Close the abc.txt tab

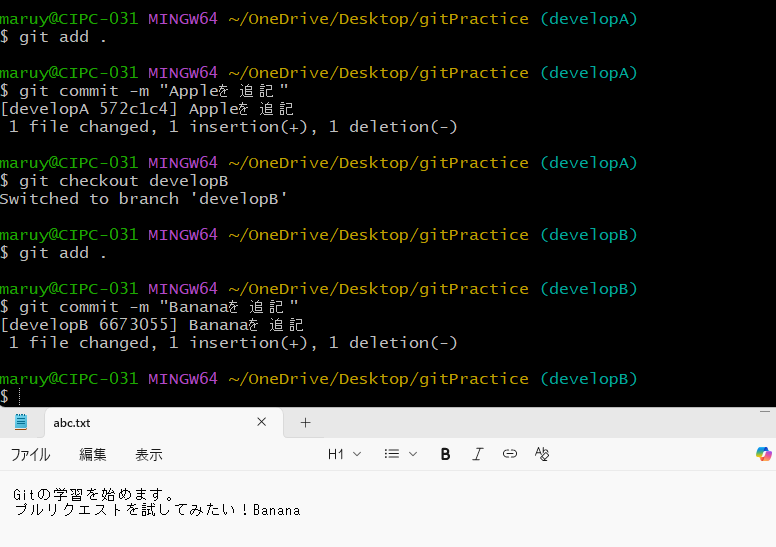click(262, 422)
